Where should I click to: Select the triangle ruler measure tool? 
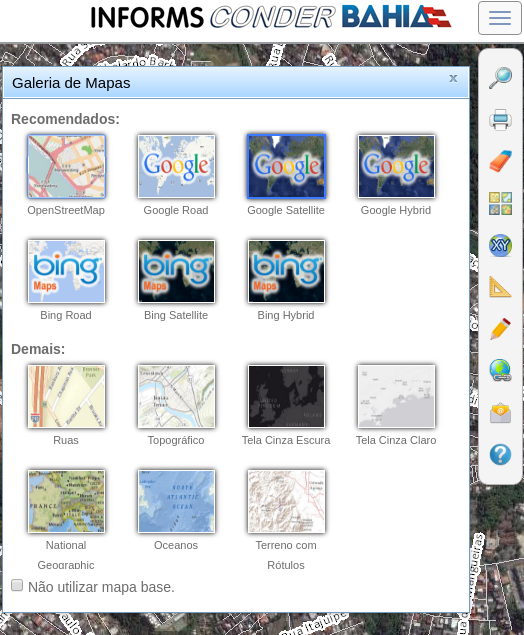click(500, 287)
